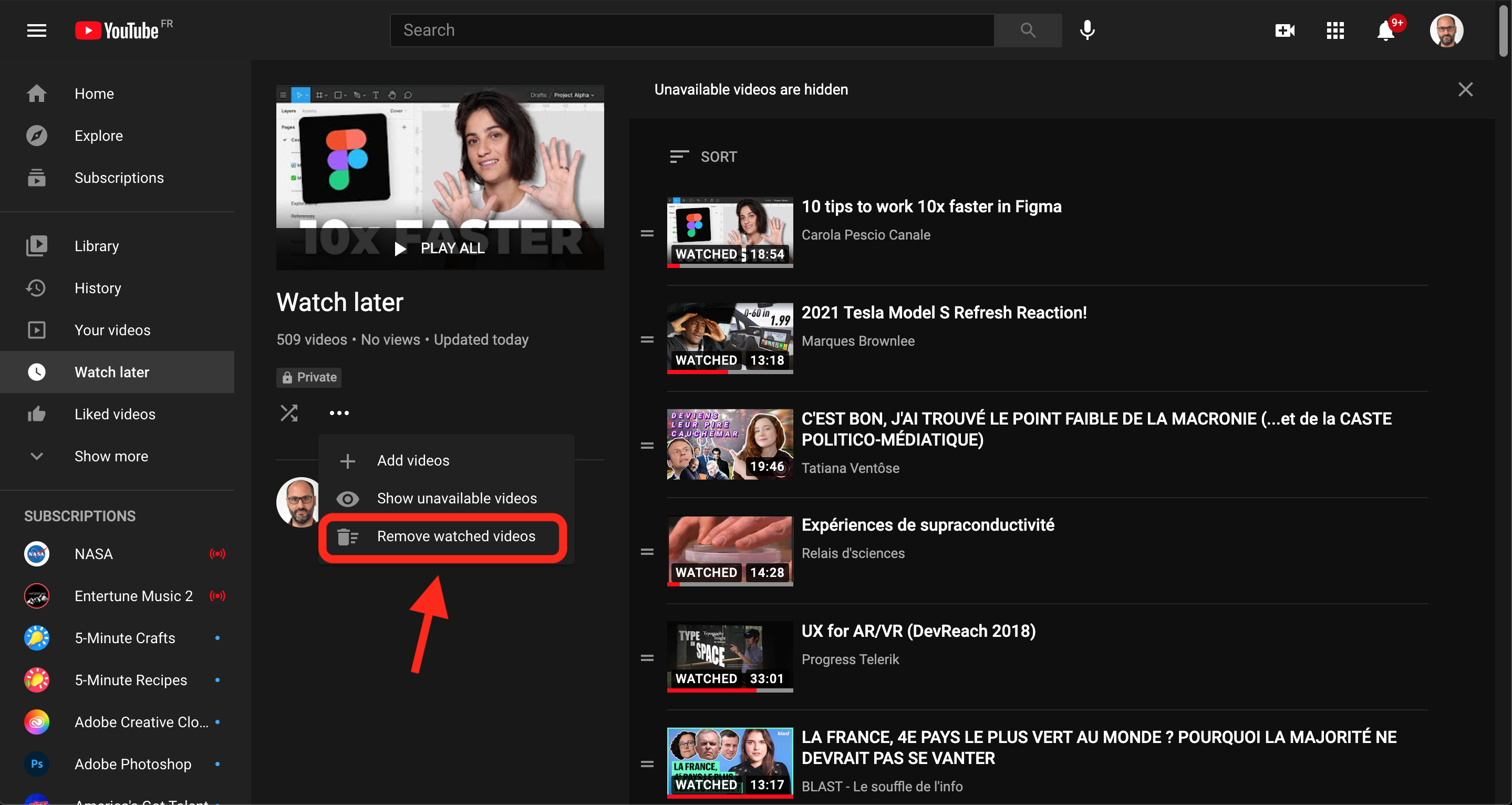The width and height of the screenshot is (1512, 805).
Task: Open the Create video camera icon
Action: click(x=1285, y=30)
